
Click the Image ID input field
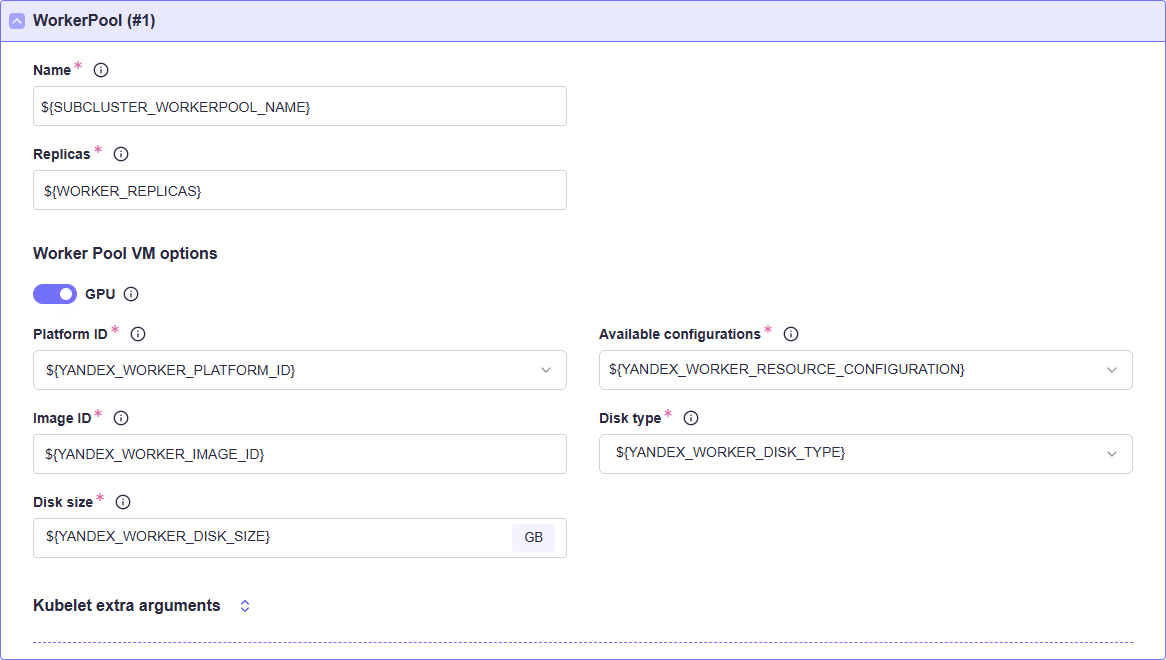coord(300,454)
